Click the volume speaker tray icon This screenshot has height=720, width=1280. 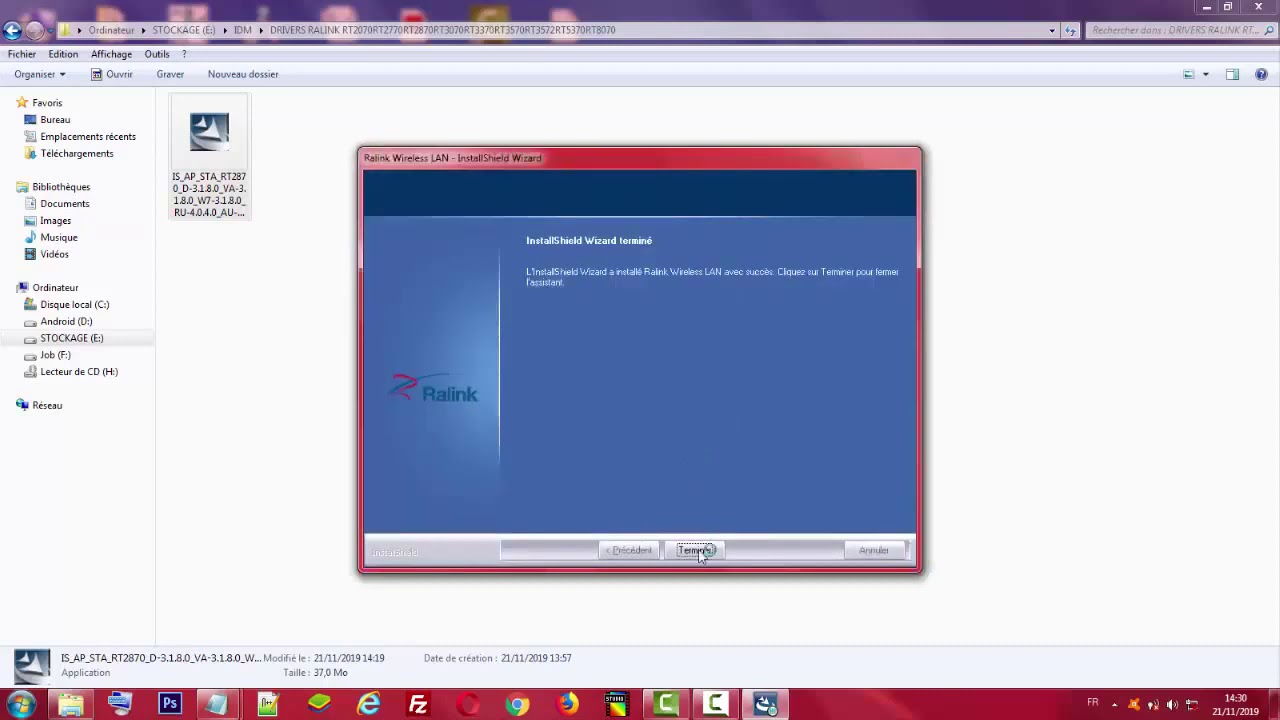pyautogui.click(x=1172, y=704)
